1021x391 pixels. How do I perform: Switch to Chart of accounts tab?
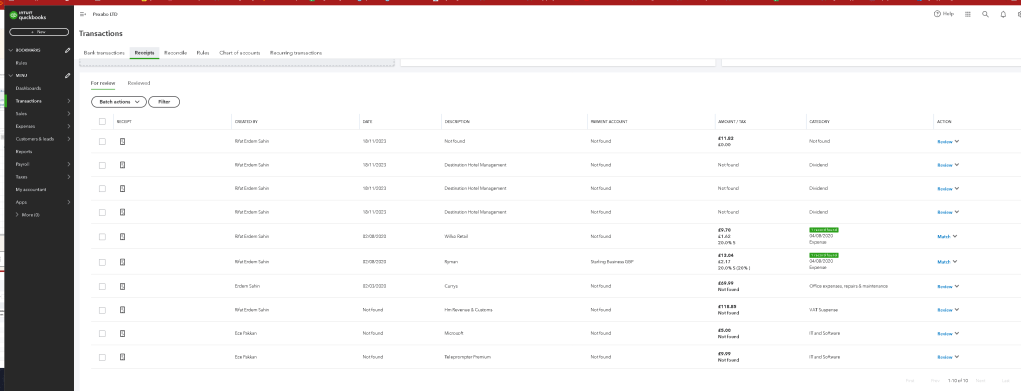tap(240, 53)
